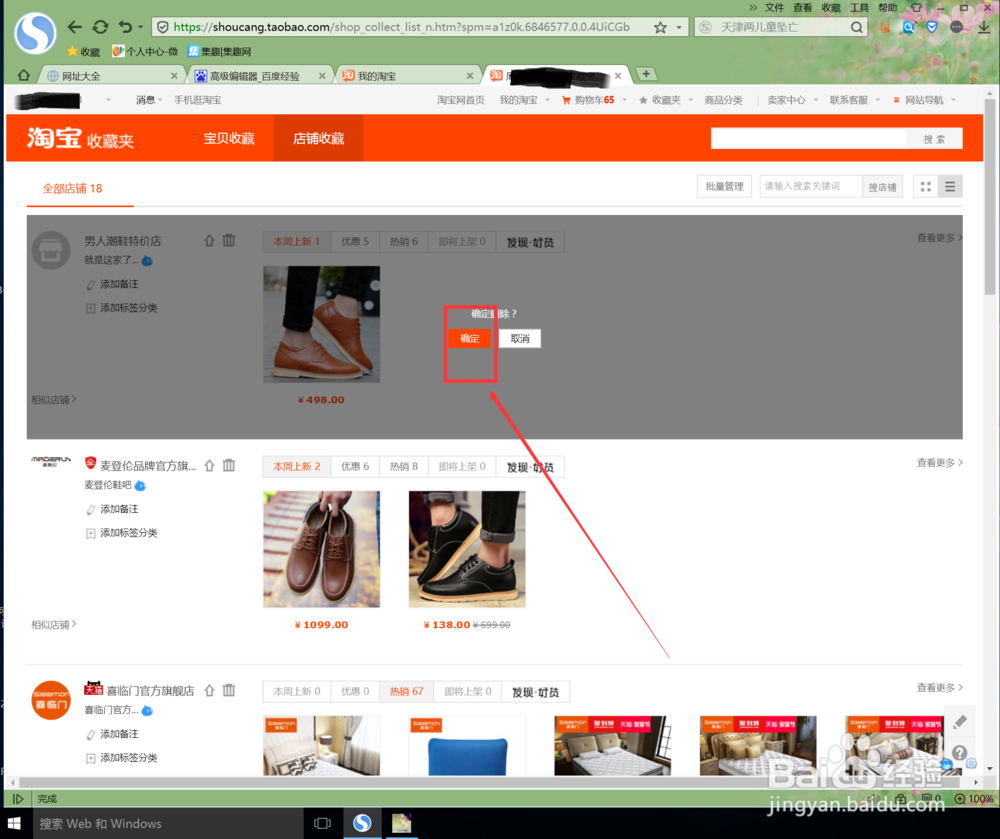This screenshot has height=839, width=1000.
Task: Delete 麦登伦品牌官方旗舰店 with trash icon
Action: click(x=229, y=465)
